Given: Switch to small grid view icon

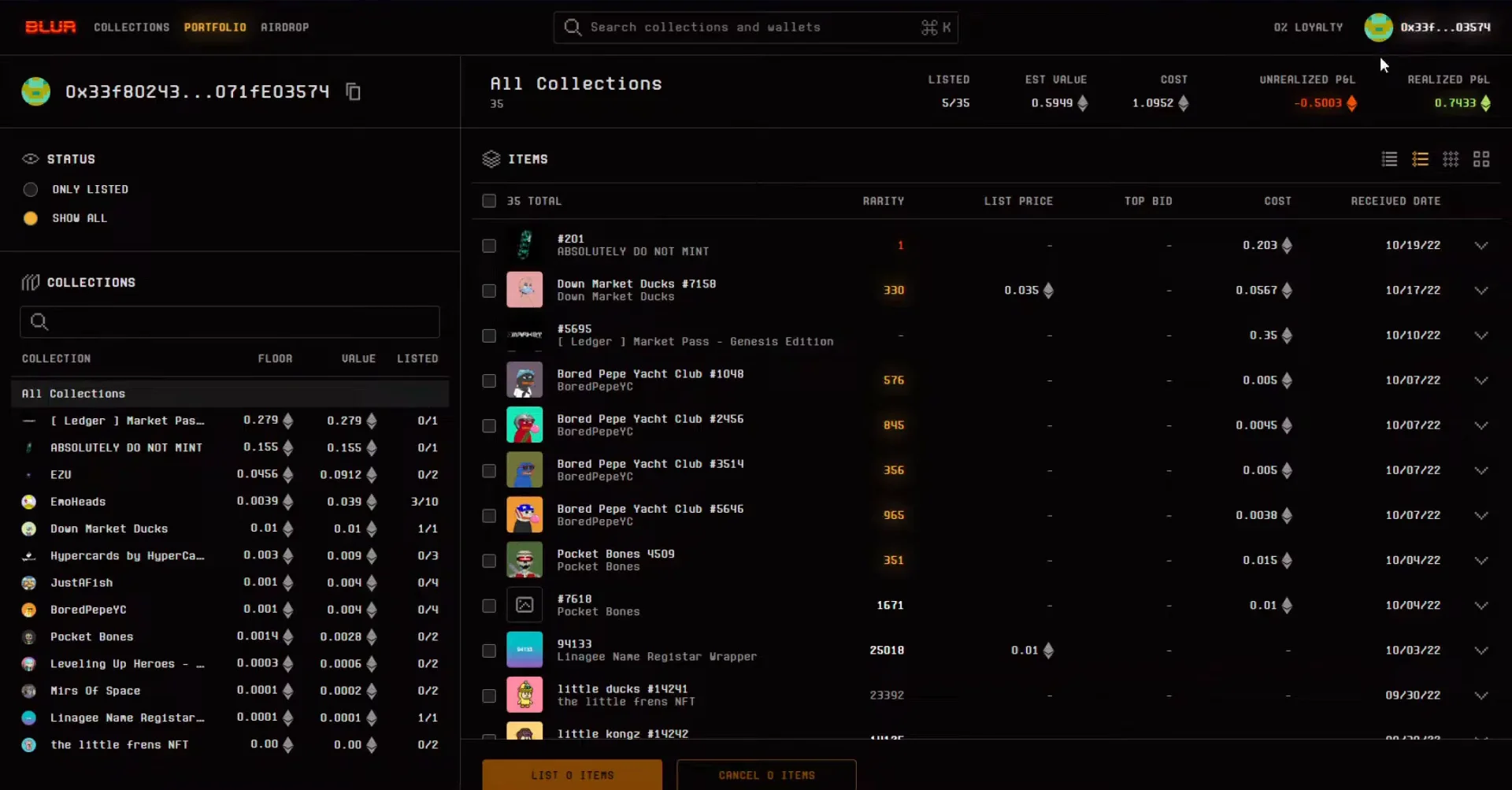Looking at the screenshot, I should pyautogui.click(x=1451, y=159).
